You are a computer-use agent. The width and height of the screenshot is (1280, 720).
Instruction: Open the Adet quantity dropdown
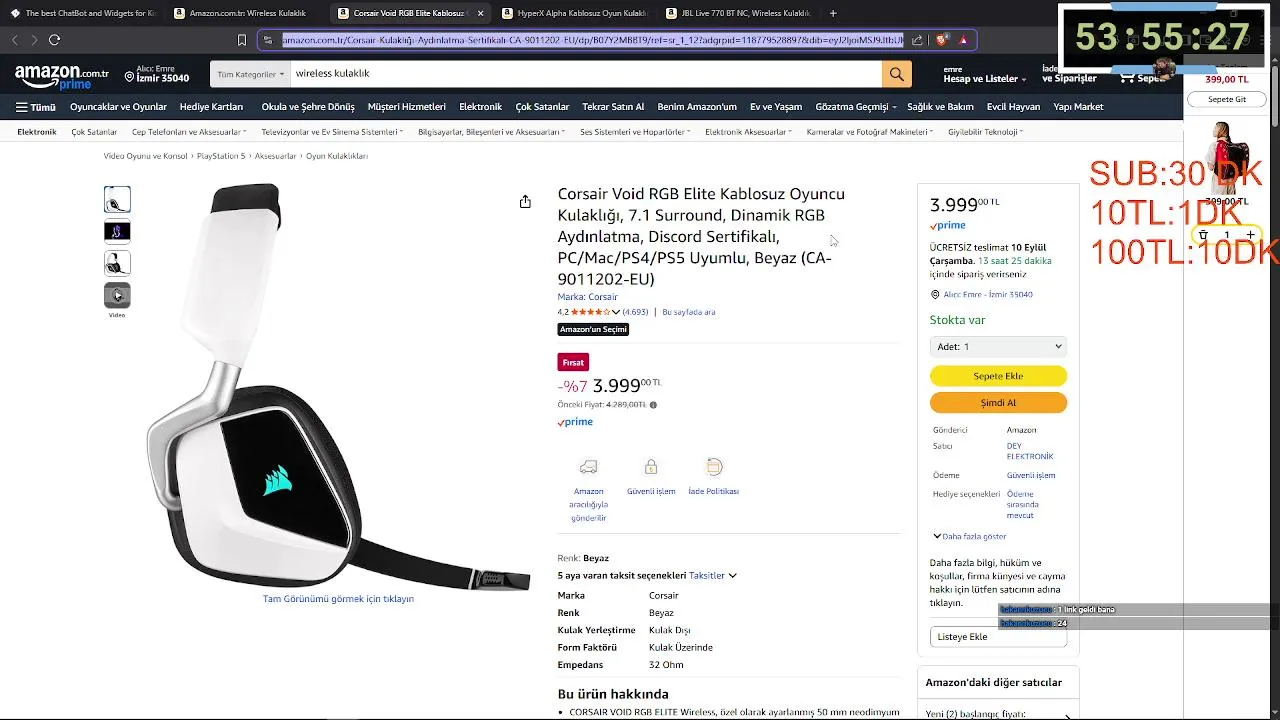(998, 346)
